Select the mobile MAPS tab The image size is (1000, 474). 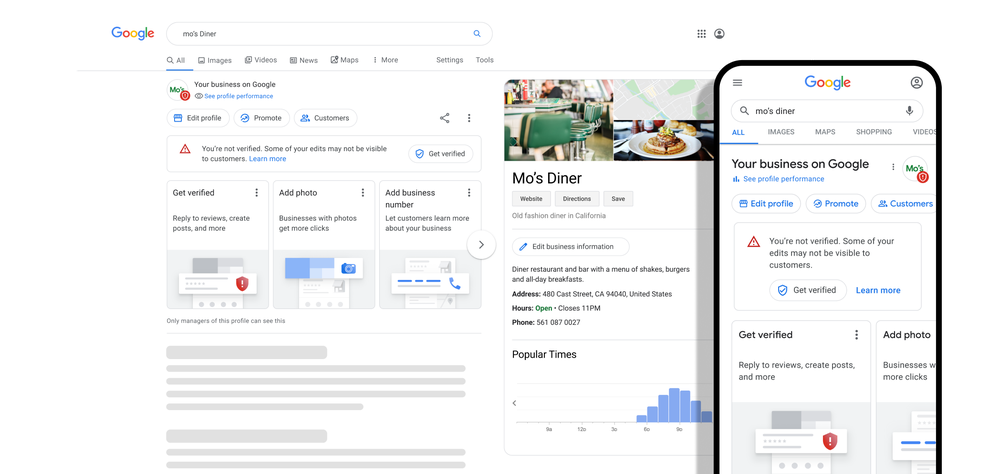pos(825,132)
